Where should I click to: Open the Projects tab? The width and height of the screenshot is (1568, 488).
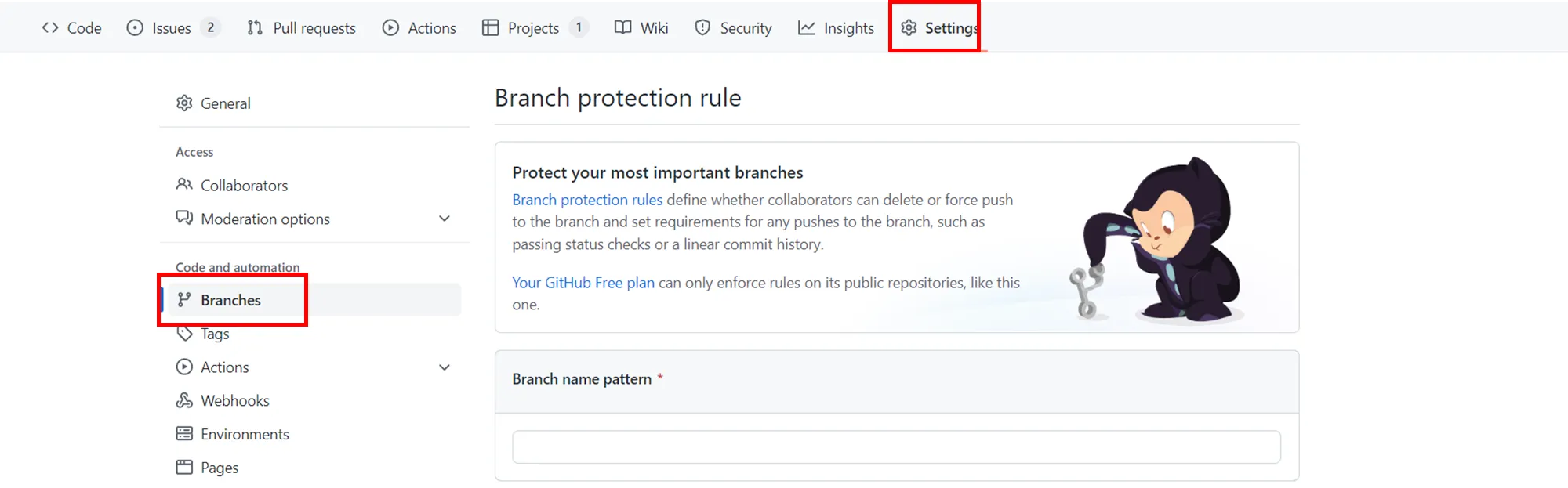(x=535, y=28)
